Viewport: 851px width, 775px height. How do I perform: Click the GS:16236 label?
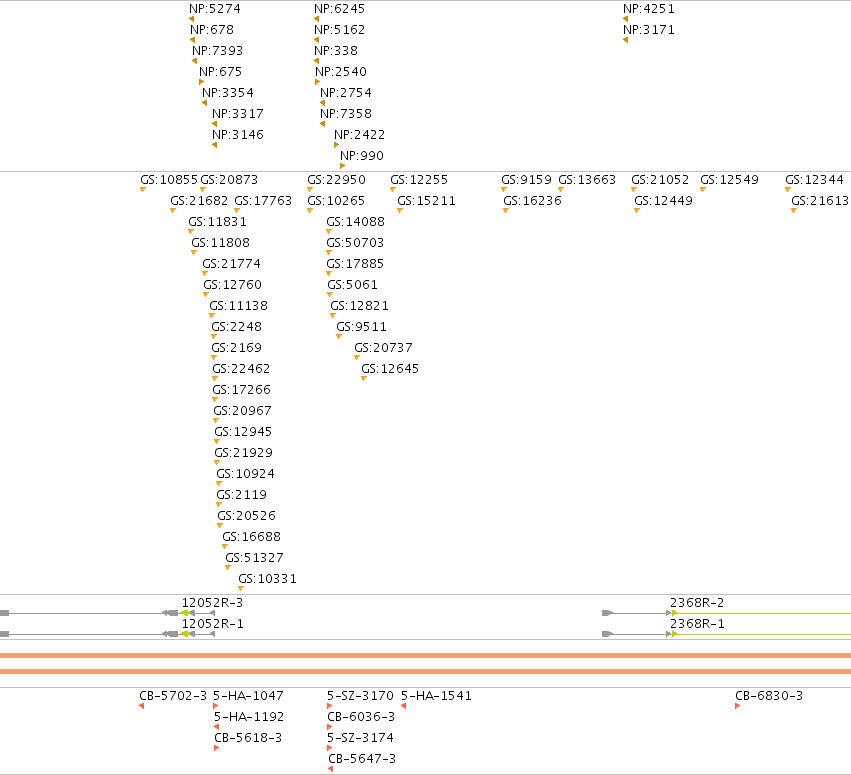pyautogui.click(x=532, y=201)
